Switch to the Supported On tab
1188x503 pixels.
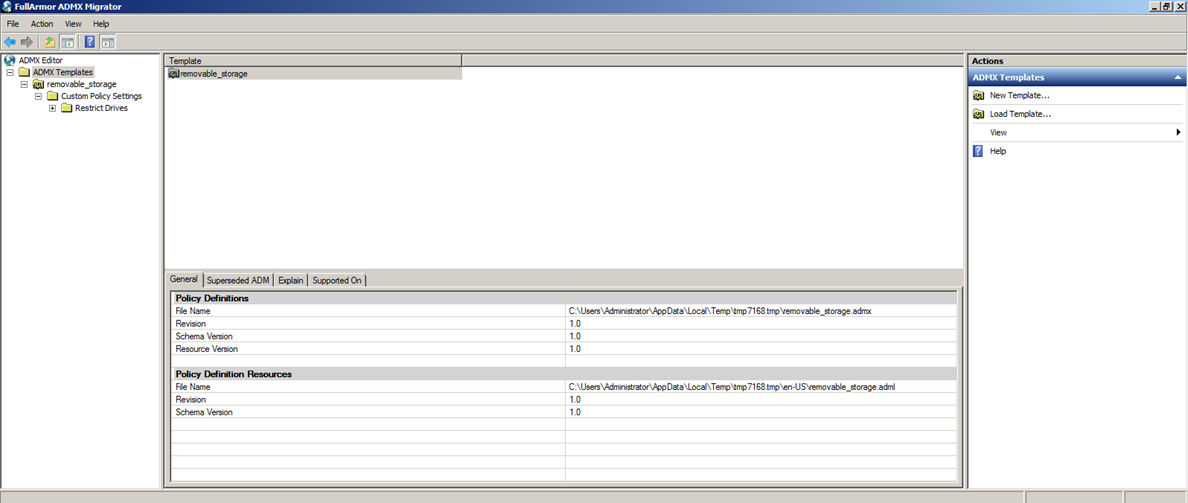pyautogui.click(x=336, y=280)
